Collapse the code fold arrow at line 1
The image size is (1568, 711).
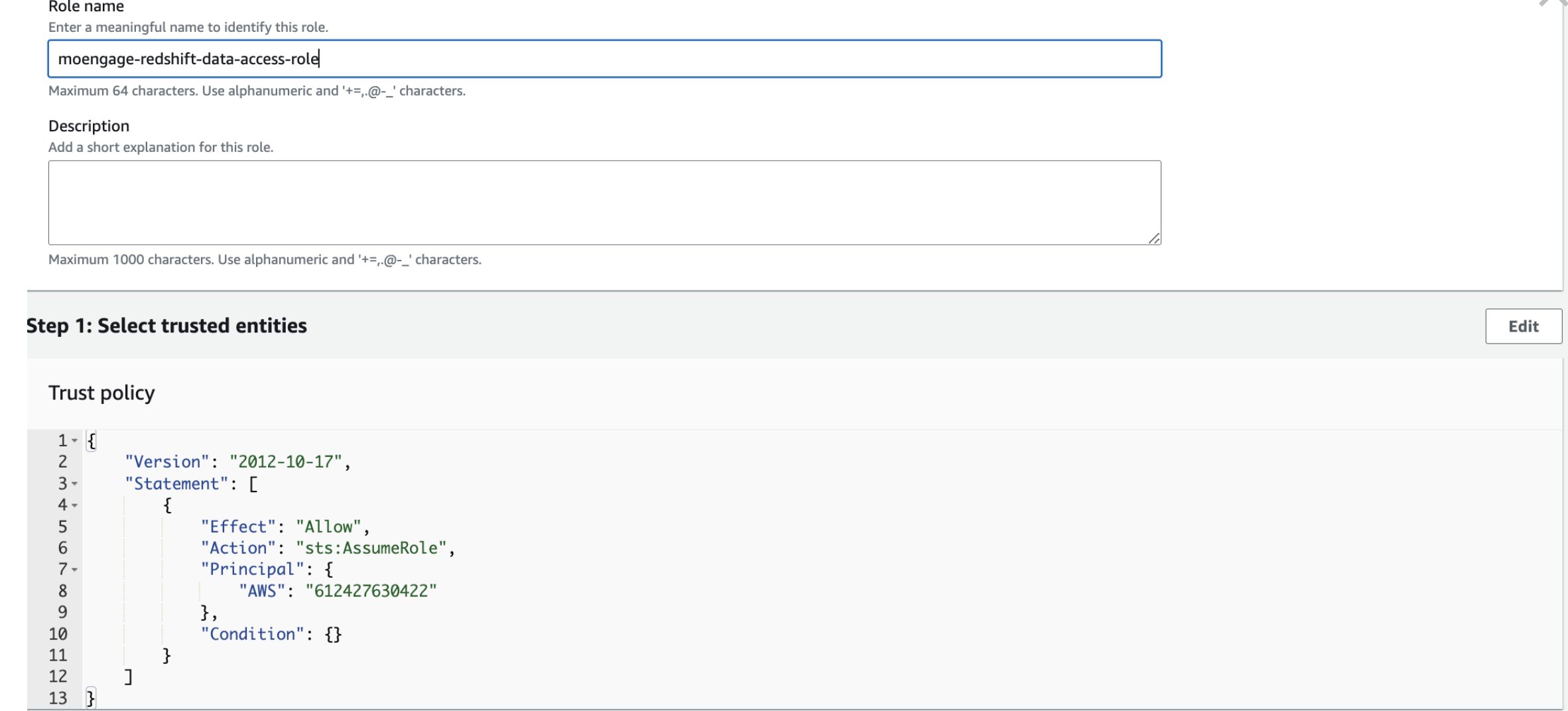(x=75, y=441)
